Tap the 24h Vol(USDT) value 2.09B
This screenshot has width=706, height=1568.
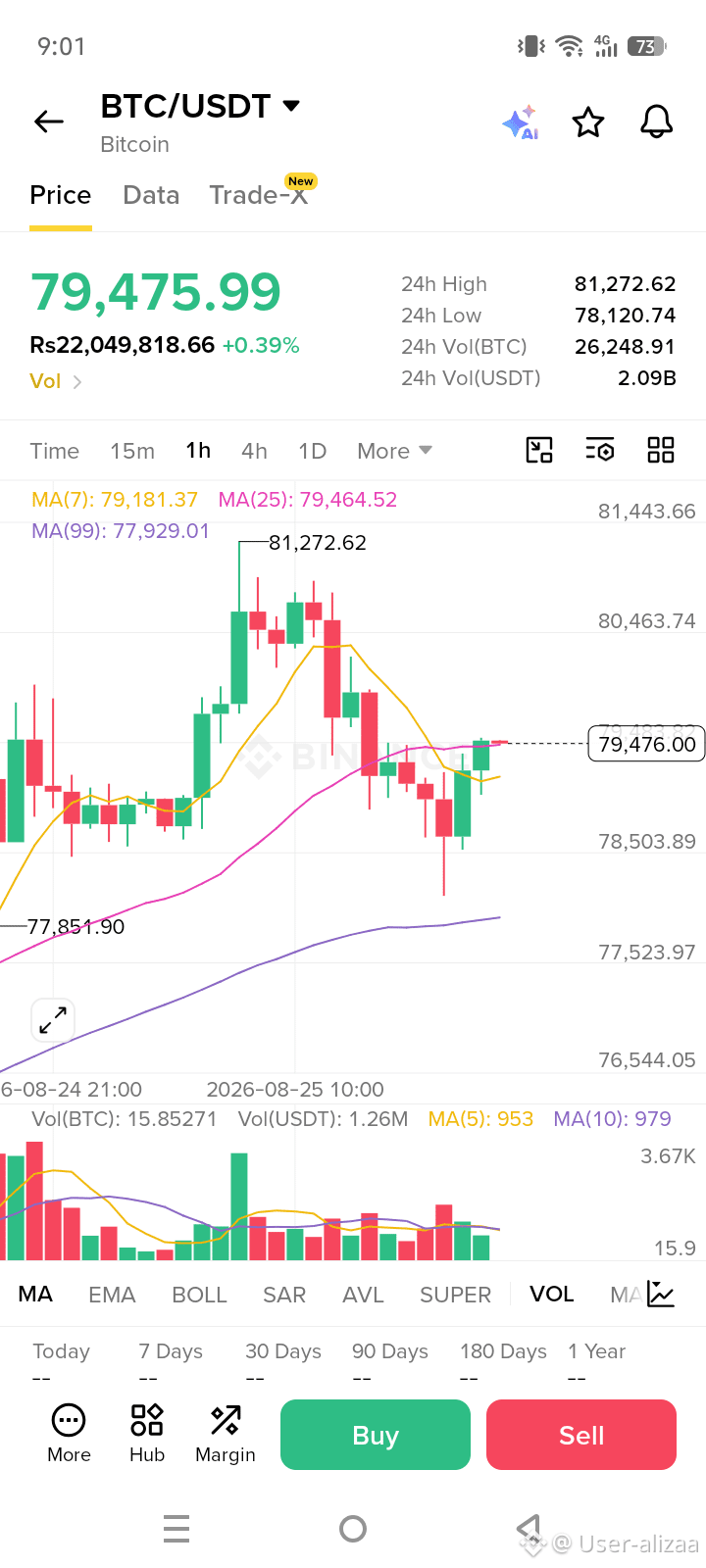coord(647,378)
